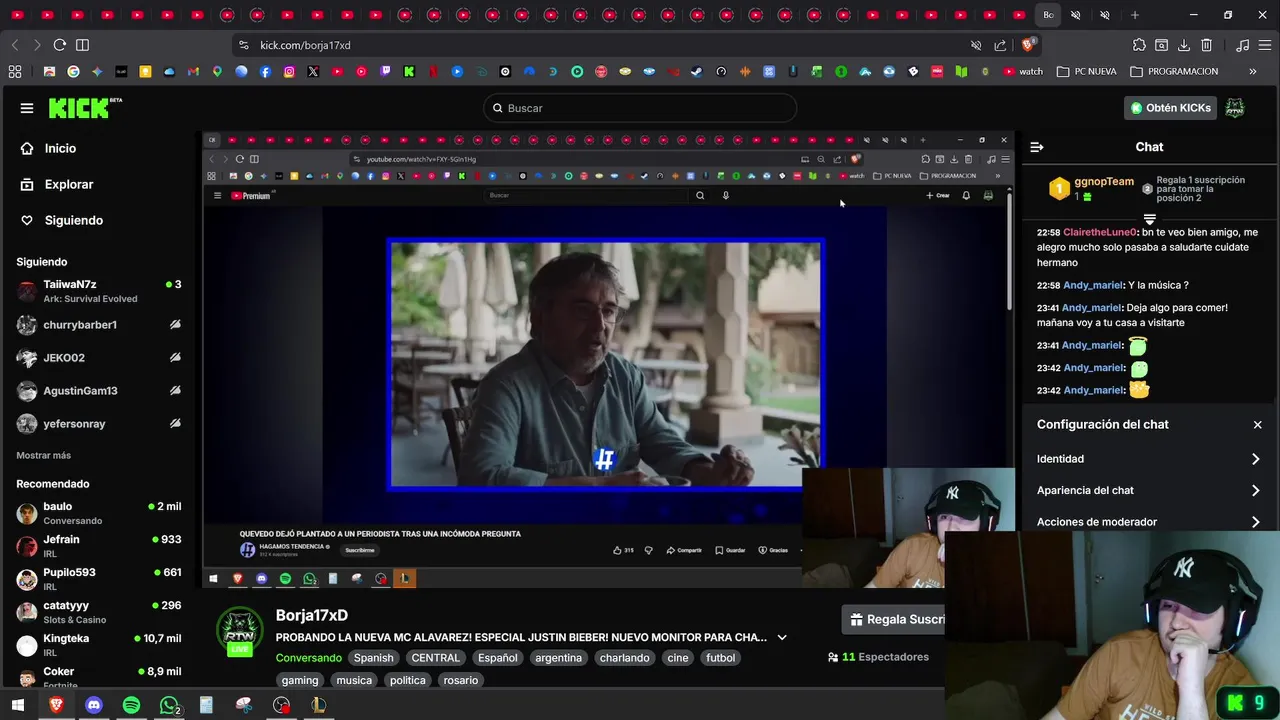This screenshot has width=1280, height=720.
Task: Open followed channel JEKO02
Action: coord(98,358)
